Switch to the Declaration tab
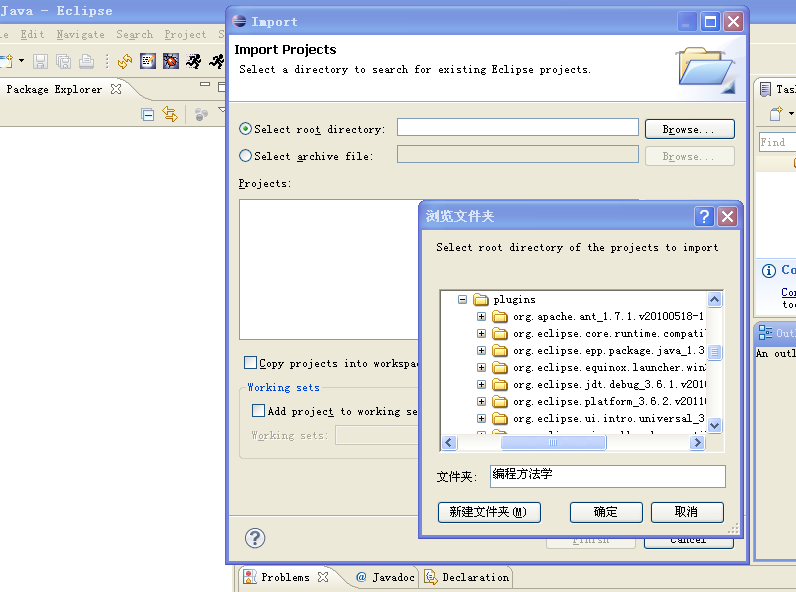The image size is (796, 592). pyautogui.click(x=467, y=577)
